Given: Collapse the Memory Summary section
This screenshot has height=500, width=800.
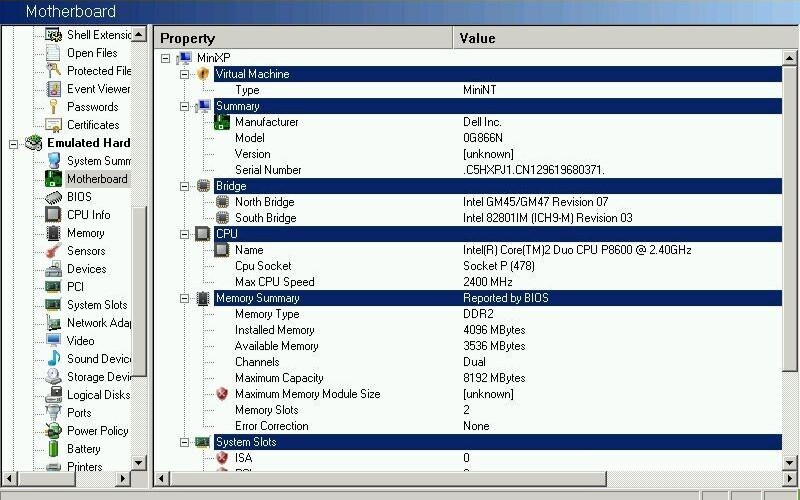Looking at the screenshot, I should pyautogui.click(x=184, y=298).
